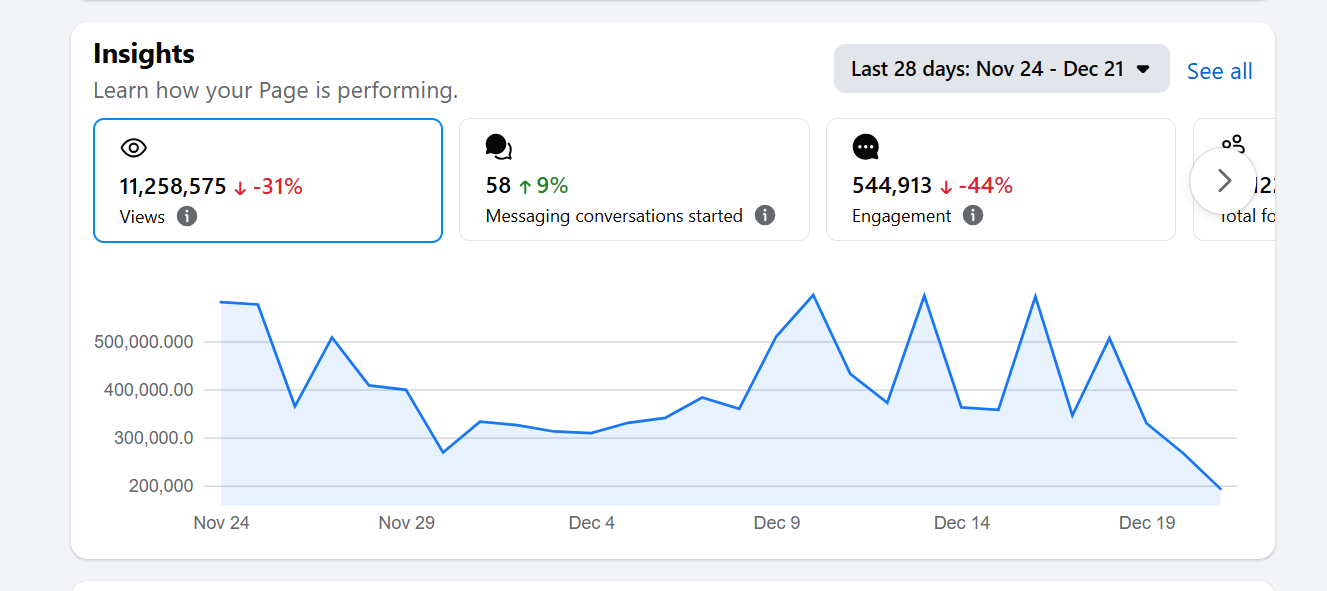Select the Engagement metric card
Viewport: 1327px width, 591px height.
tap(1000, 180)
